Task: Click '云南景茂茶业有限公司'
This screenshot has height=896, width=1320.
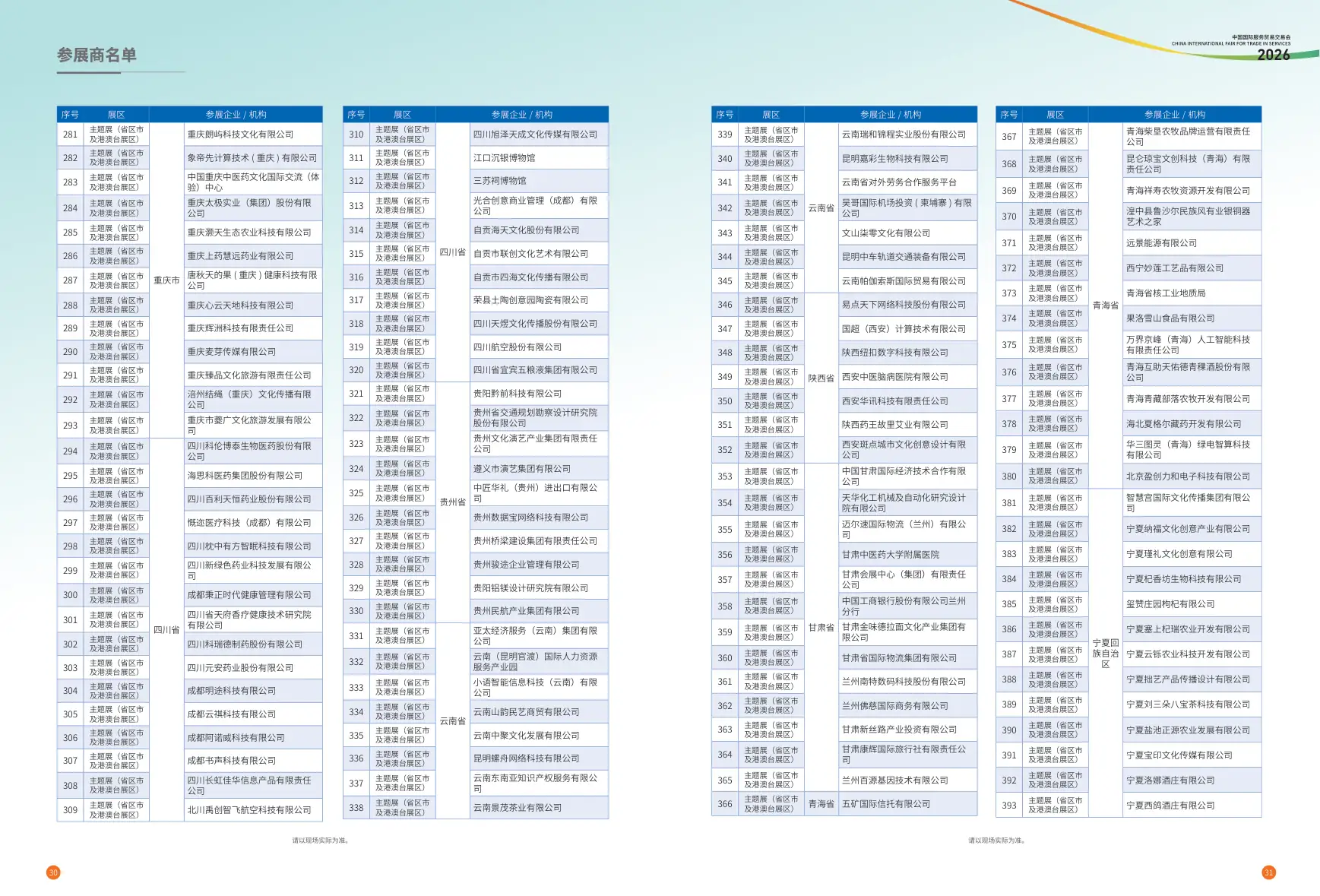Action: [518, 808]
